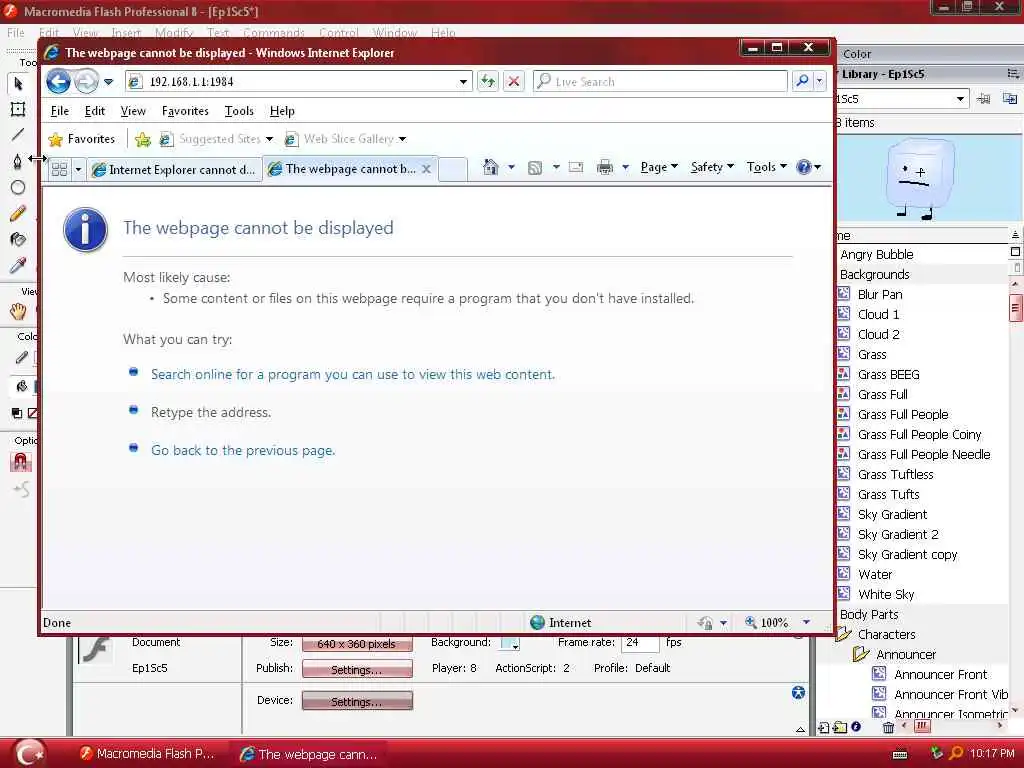The width and height of the screenshot is (1024, 768).
Task: Toggle the Snap to Objects magnet option
Action: (20, 462)
